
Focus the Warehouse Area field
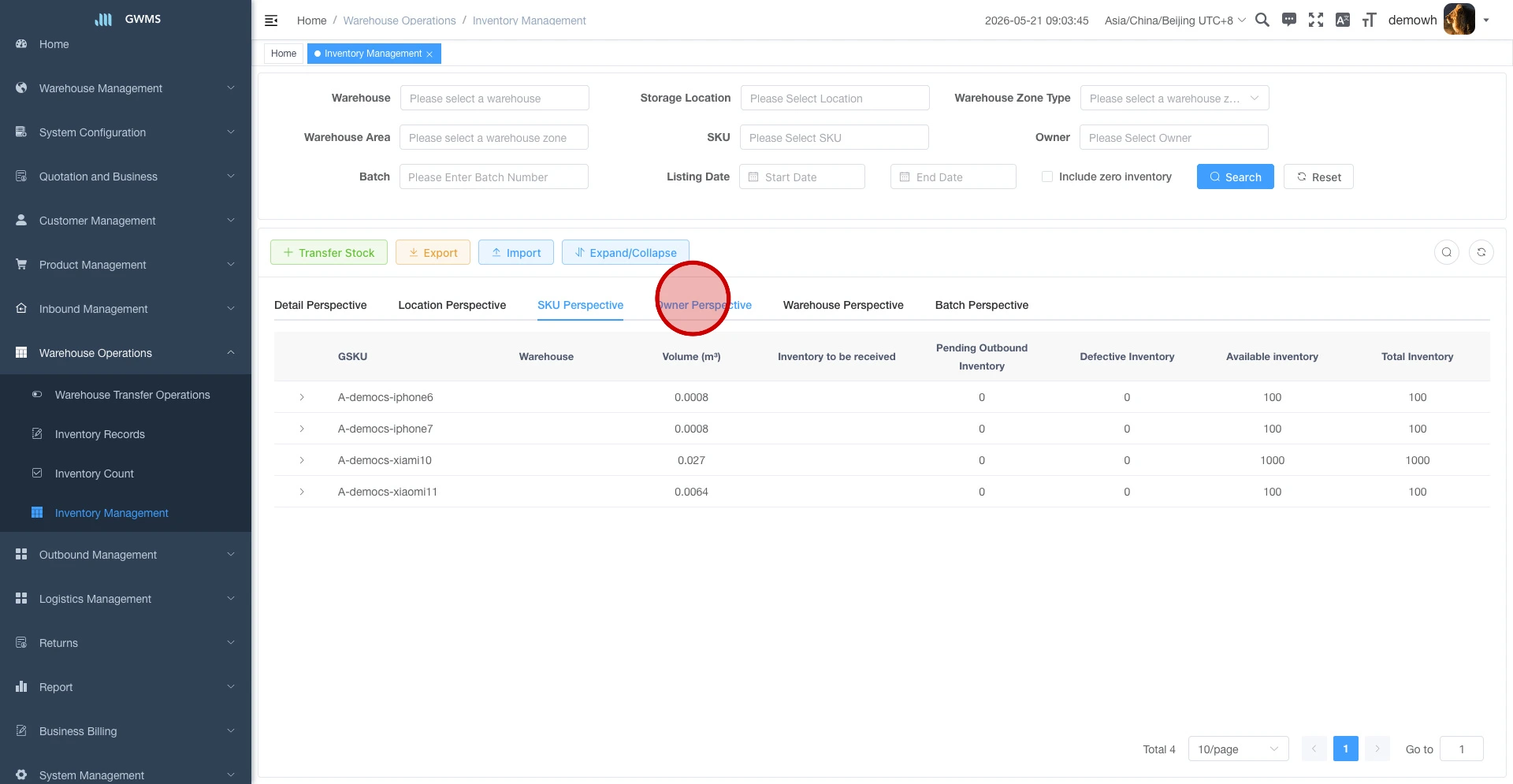coord(494,137)
